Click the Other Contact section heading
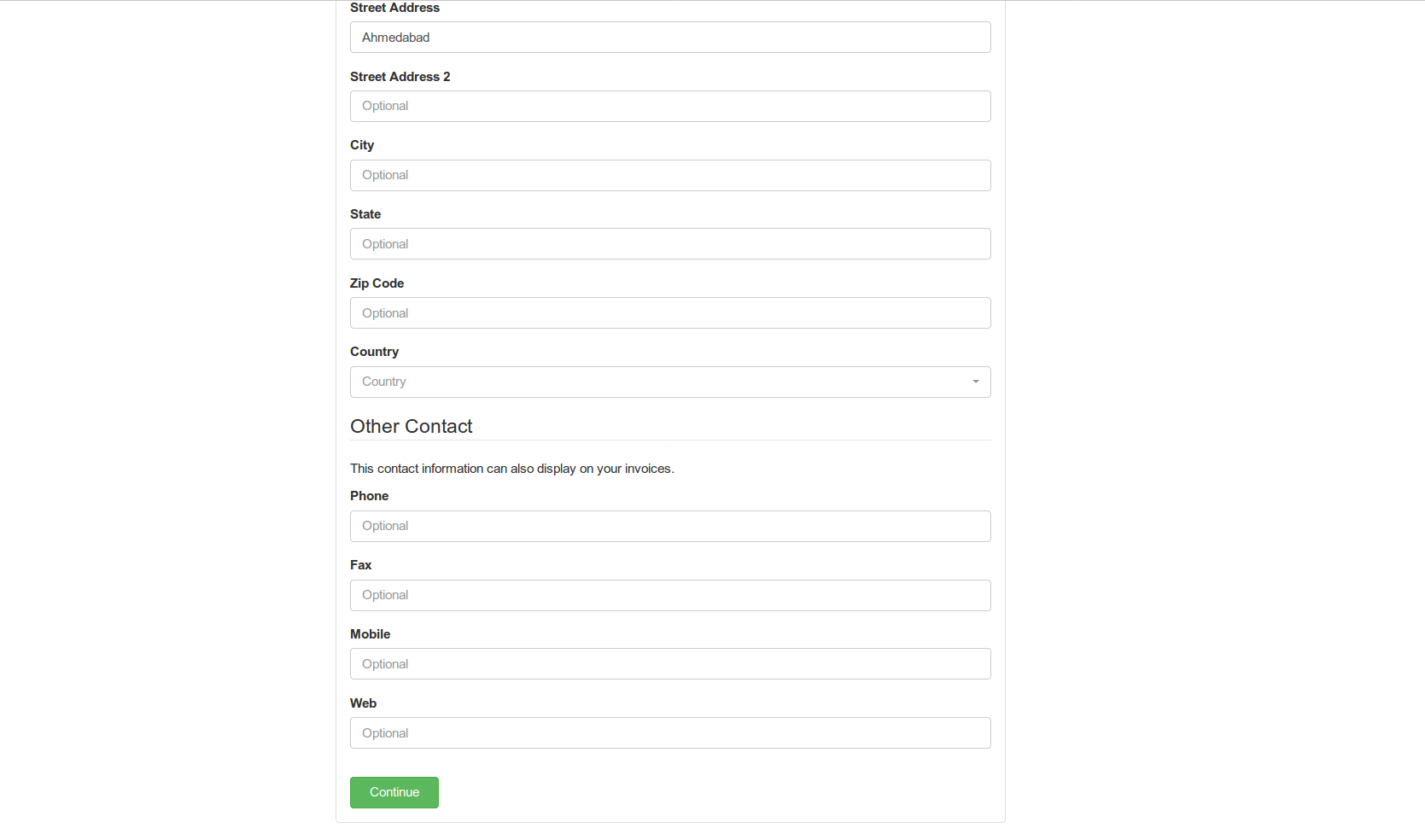The height and width of the screenshot is (840, 1425). click(411, 427)
